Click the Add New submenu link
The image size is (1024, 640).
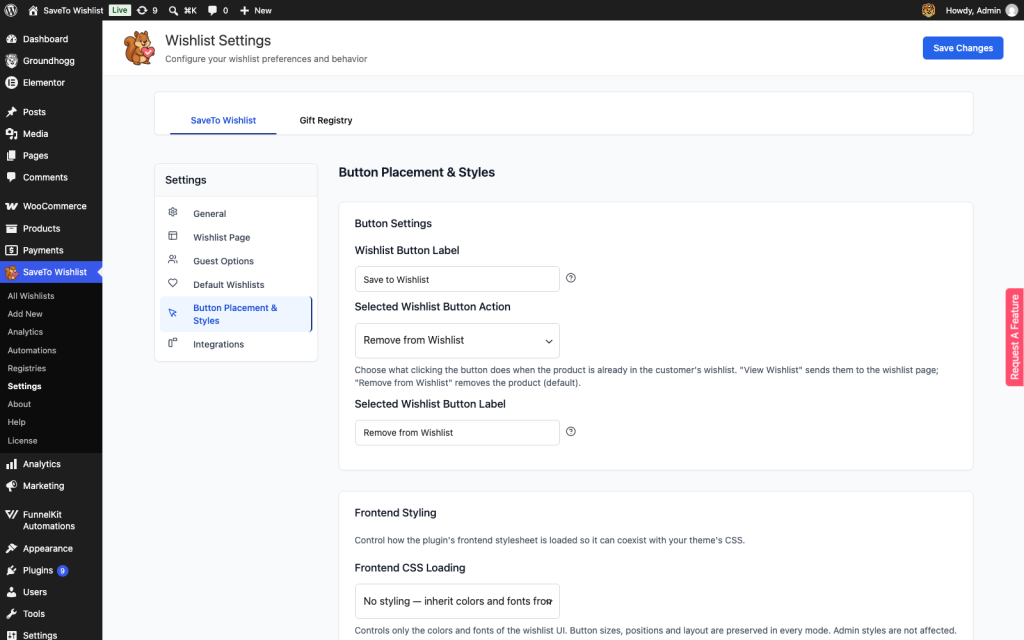point(25,314)
